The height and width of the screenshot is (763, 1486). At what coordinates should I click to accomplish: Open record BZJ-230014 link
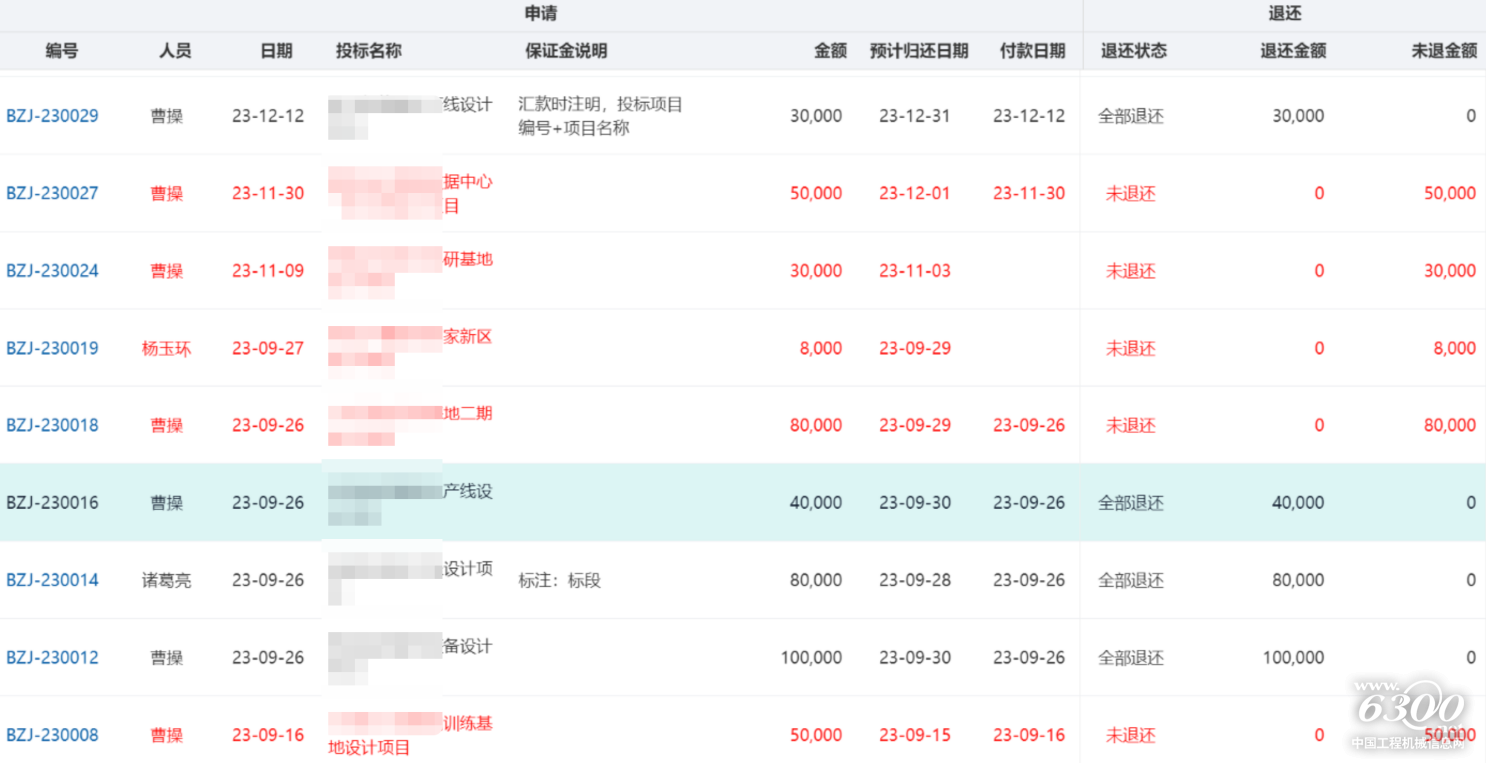(x=52, y=580)
